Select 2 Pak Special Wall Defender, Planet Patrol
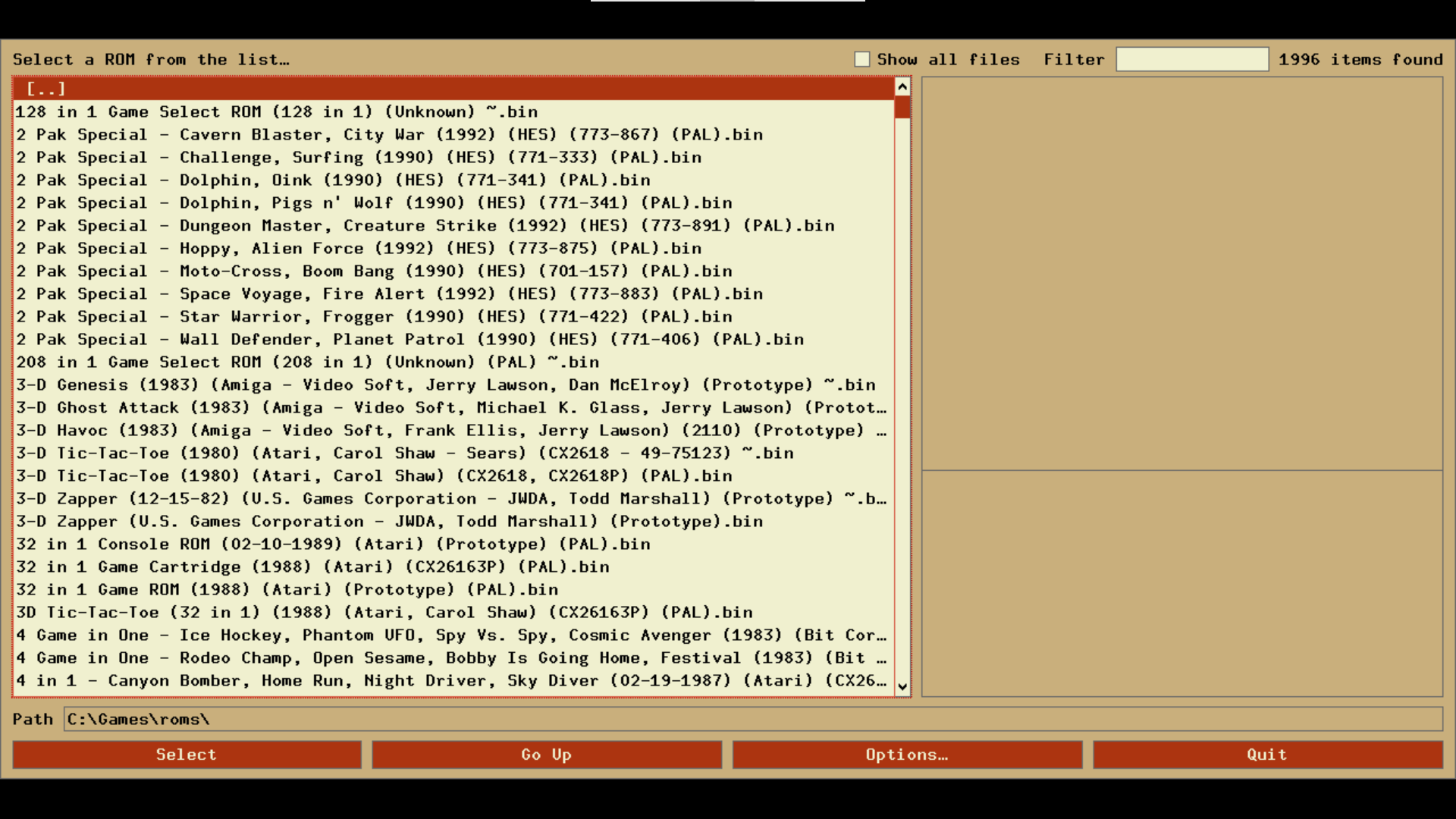 coord(453,339)
